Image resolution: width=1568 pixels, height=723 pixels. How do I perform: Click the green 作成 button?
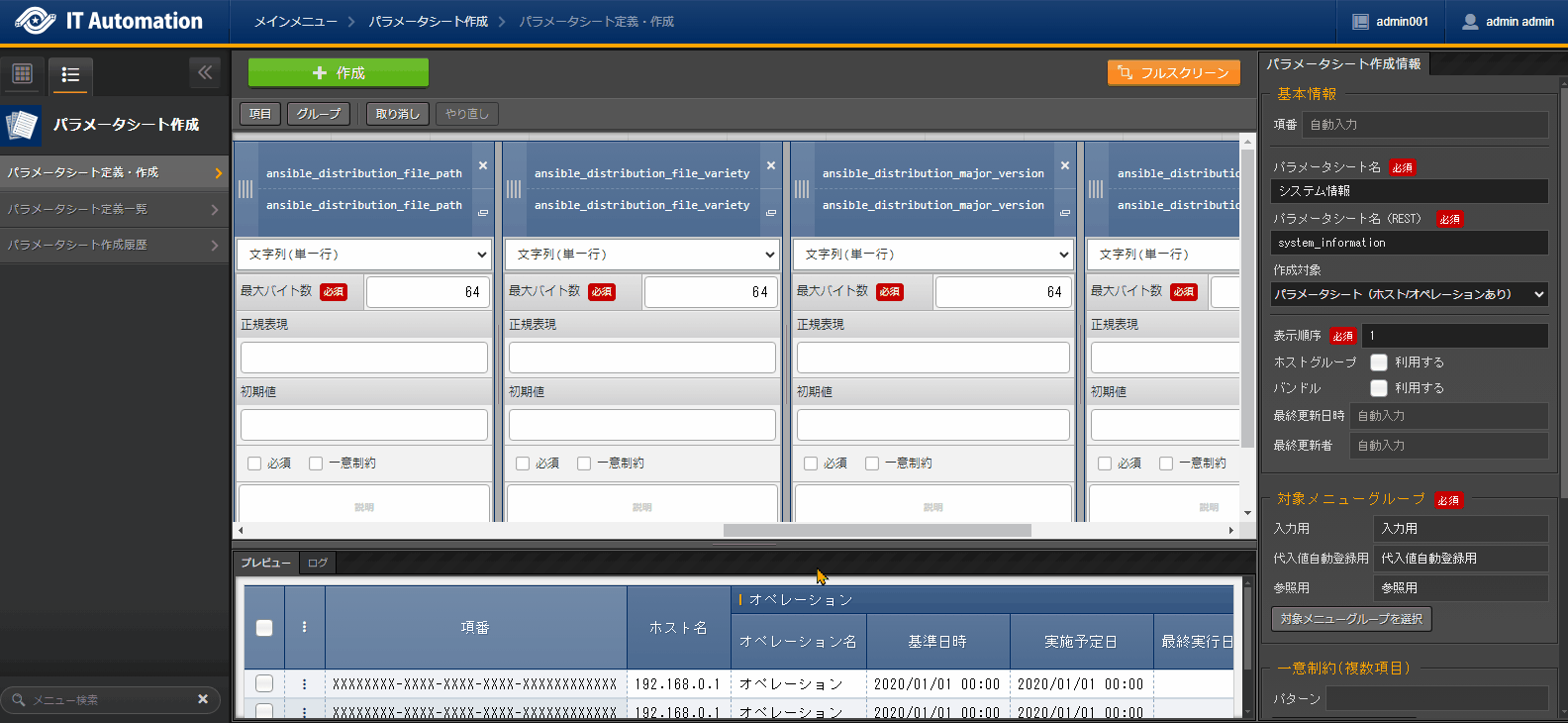(x=339, y=73)
